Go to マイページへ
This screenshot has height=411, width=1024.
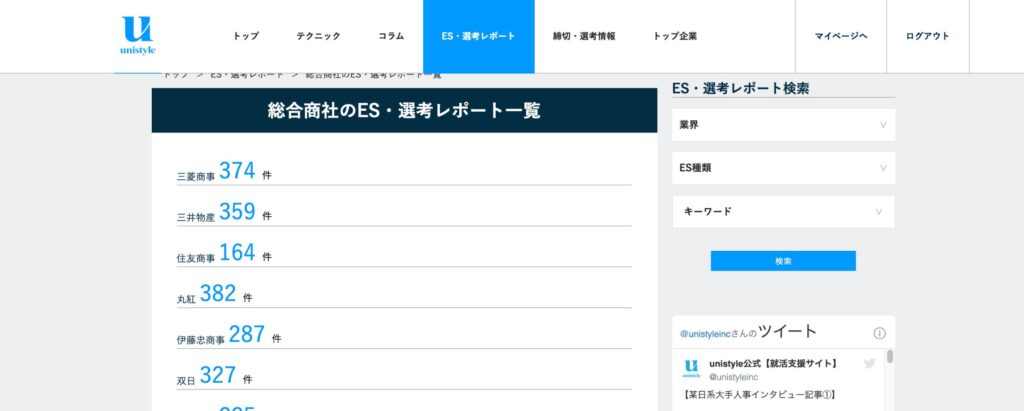(x=840, y=37)
